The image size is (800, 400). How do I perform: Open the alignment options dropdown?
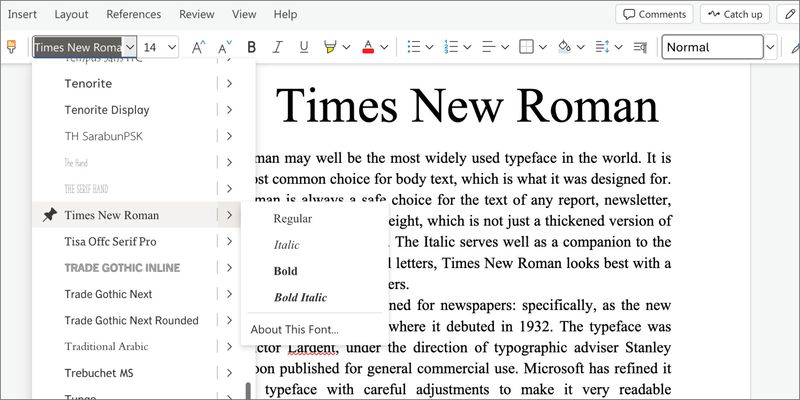coord(505,47)
